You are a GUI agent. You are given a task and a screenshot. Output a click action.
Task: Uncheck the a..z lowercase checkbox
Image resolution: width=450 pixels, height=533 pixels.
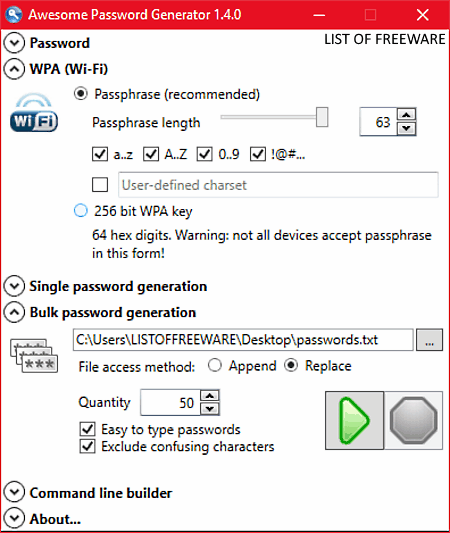(100, 154)
